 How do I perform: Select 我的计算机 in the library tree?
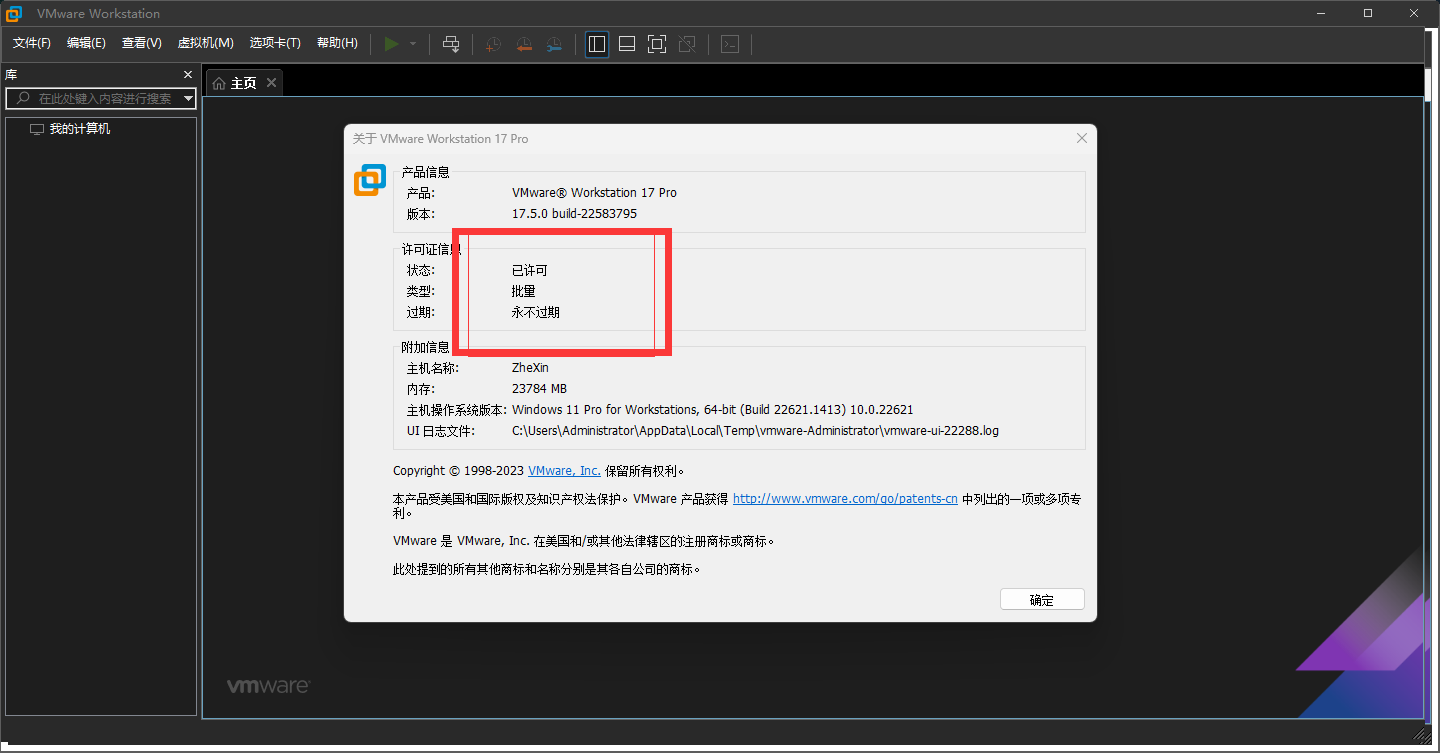point(70,129)
